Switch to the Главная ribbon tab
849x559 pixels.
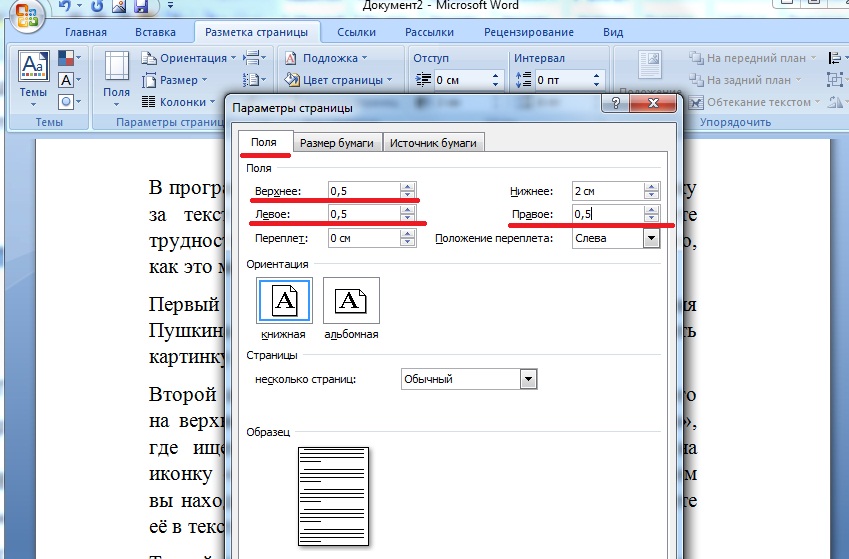pos(86,32)
